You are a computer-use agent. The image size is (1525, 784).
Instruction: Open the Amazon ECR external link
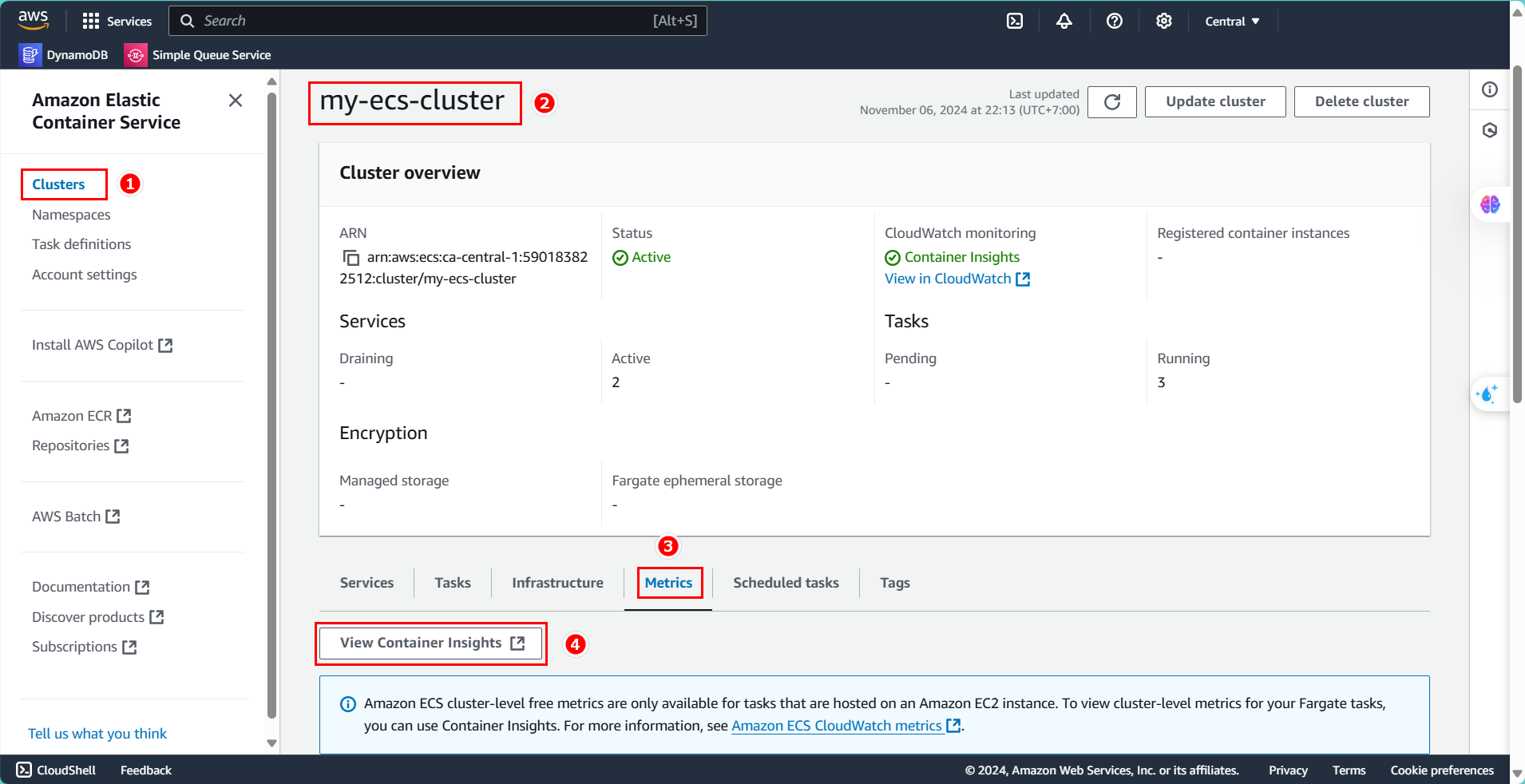click(81, 416)
